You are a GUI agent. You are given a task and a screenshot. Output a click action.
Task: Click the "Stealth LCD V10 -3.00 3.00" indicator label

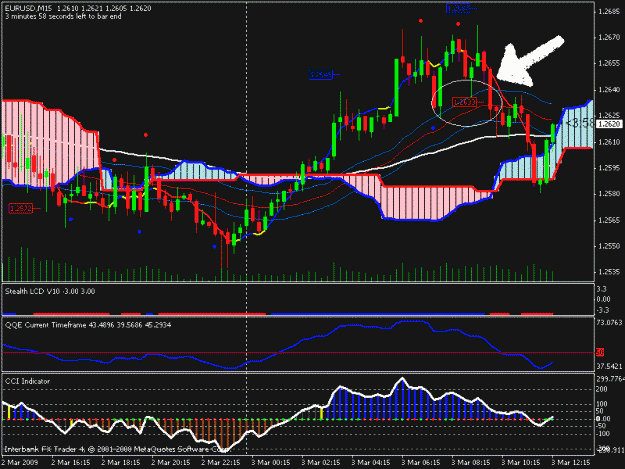[x=50, y=292]
